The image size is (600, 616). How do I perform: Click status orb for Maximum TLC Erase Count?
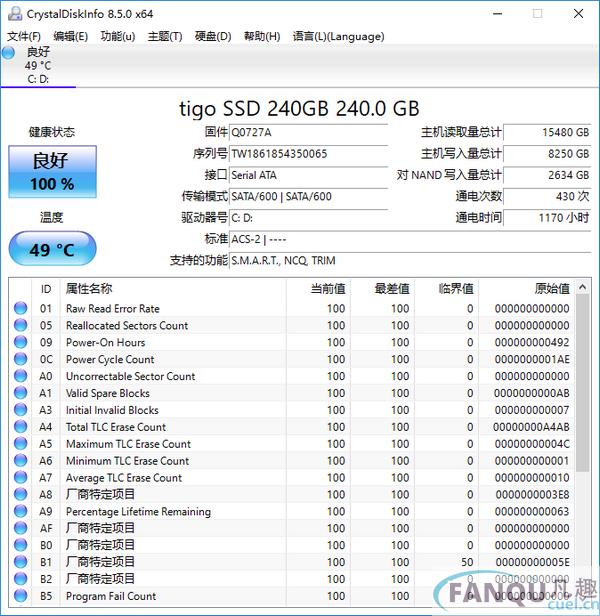[x=20, y=443]
